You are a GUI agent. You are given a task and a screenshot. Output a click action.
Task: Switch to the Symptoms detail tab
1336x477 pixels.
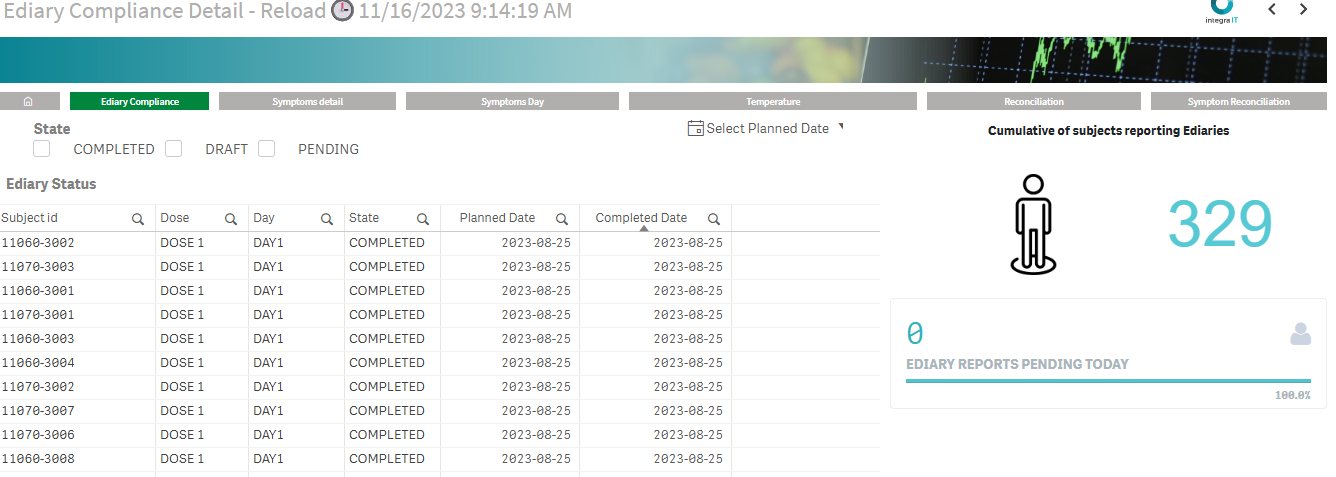tap(308, 101)
